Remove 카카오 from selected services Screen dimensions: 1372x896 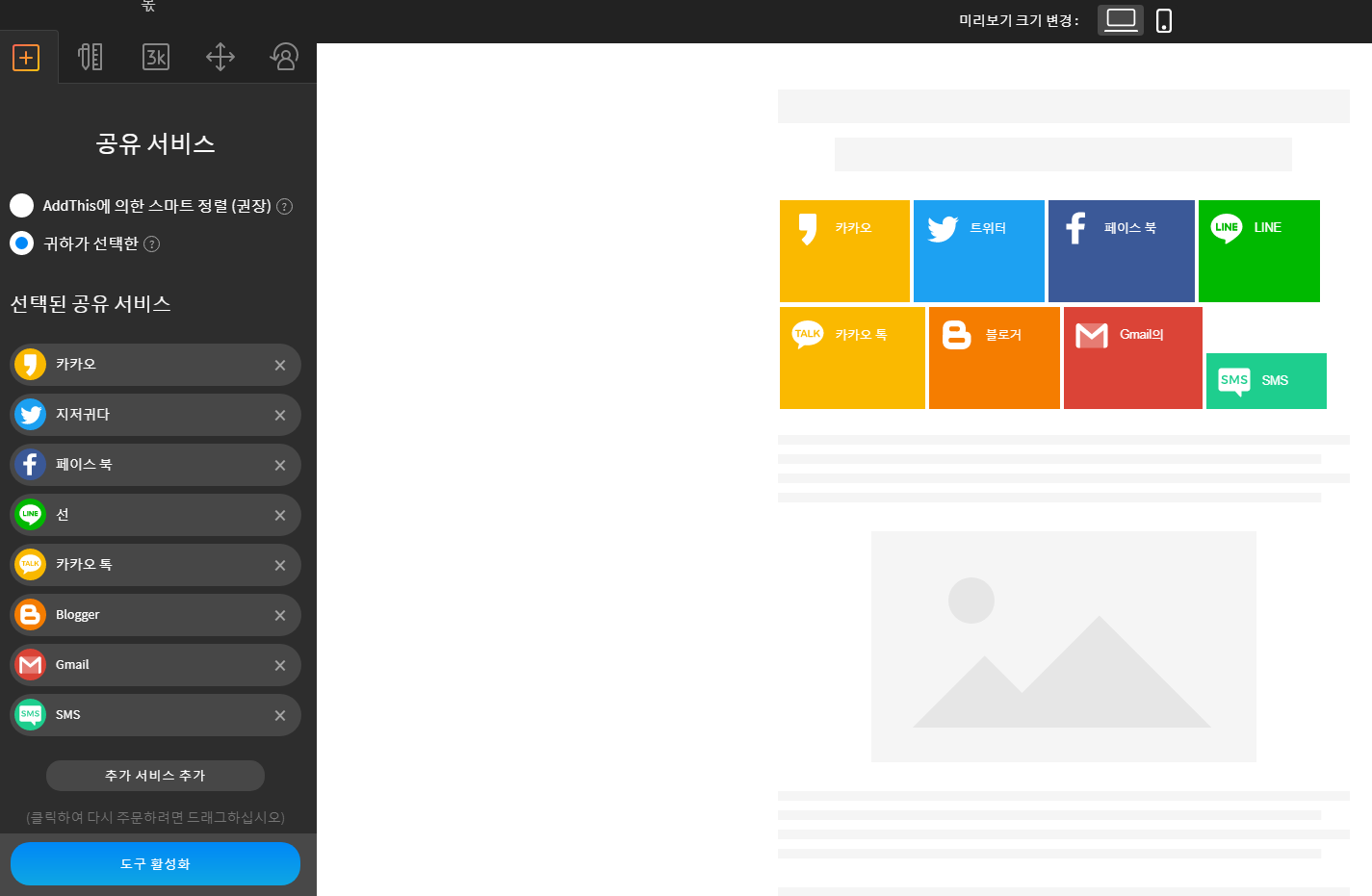(280, 366)
